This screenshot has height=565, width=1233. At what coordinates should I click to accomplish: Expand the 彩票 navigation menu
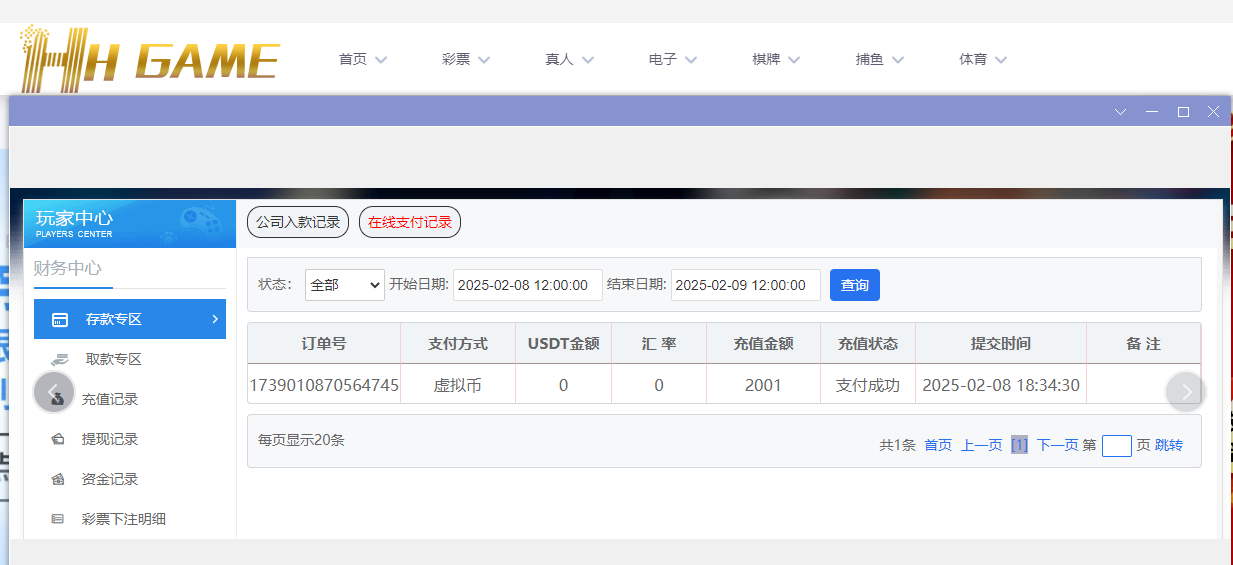tap(465, 60)
